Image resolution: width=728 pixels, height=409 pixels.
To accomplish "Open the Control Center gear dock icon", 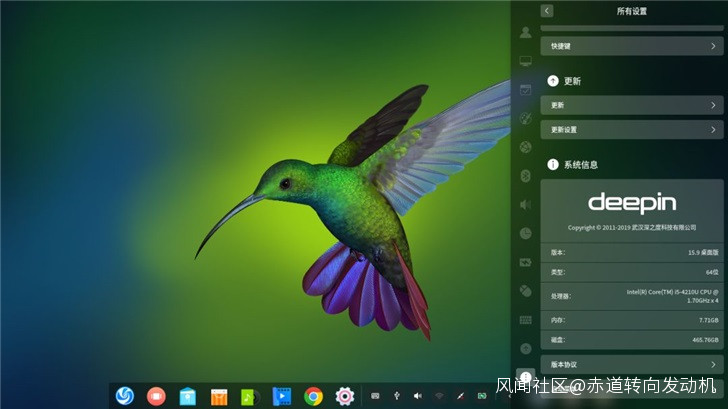I will pyautogui.click(x=345, y=396).
